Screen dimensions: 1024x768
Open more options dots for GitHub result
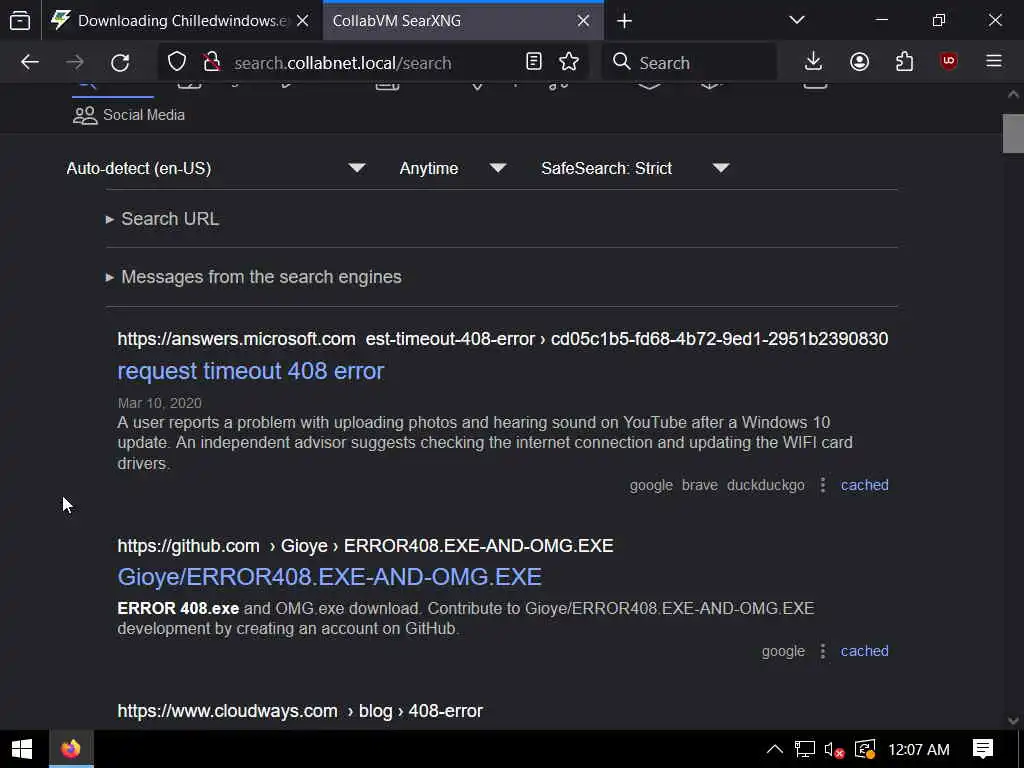[823, 651]
